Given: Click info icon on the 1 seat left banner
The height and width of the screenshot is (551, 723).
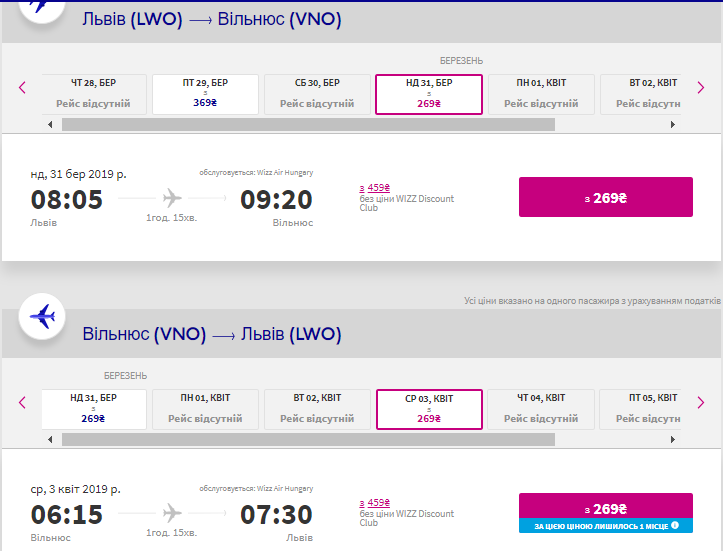Looking at the screenshot, I should pyautogui.click(x=675, y=525).
